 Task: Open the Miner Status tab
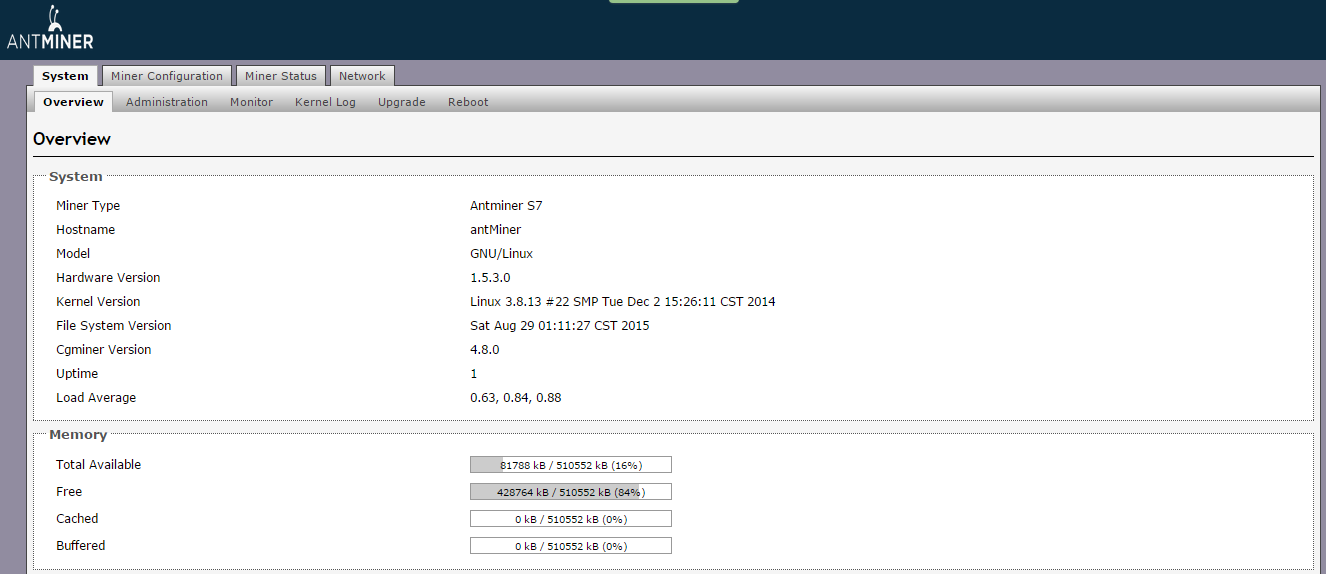pos(281,76)
